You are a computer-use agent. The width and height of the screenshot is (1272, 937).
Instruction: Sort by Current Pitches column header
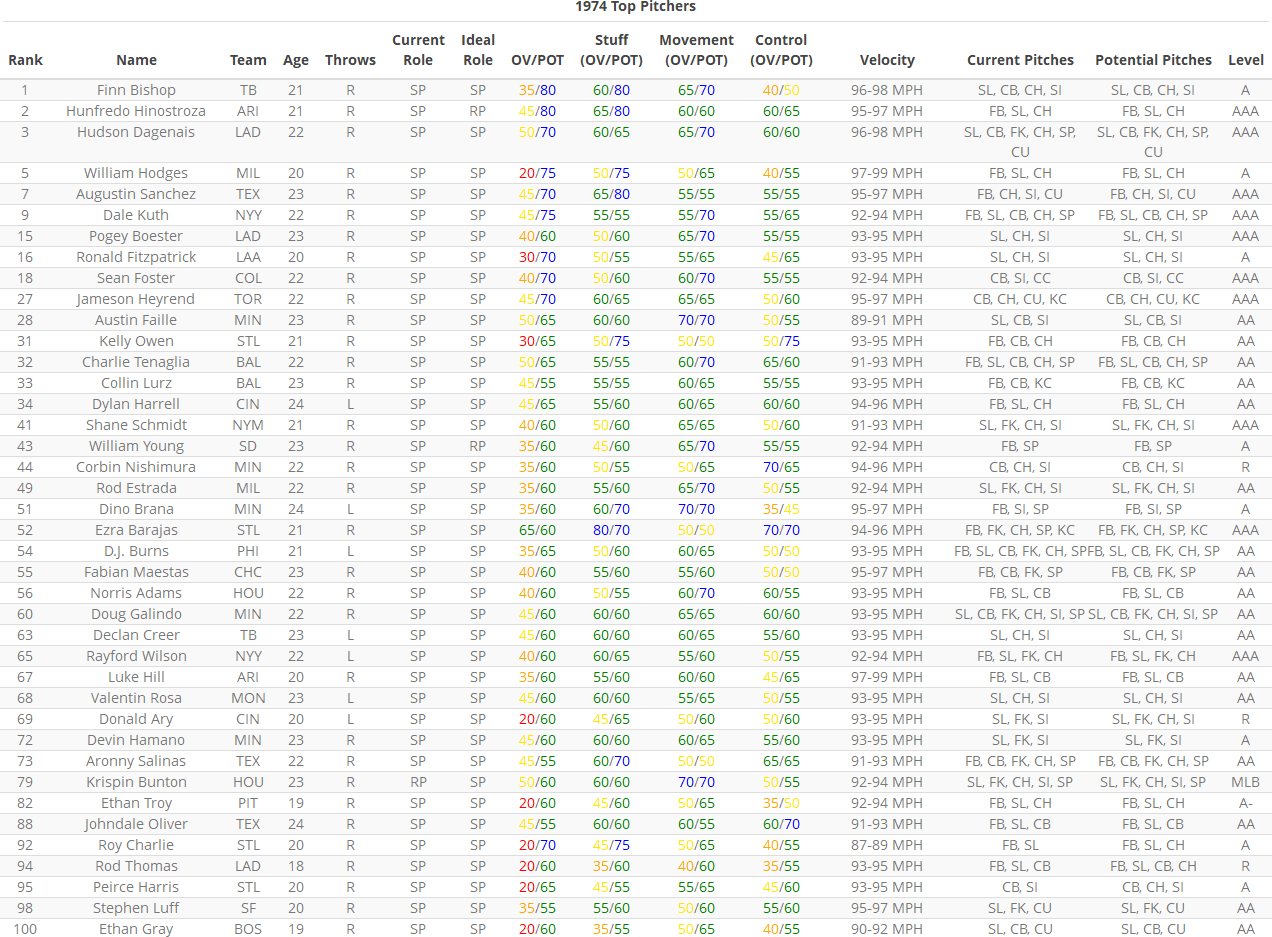[x=1020, y=60]
